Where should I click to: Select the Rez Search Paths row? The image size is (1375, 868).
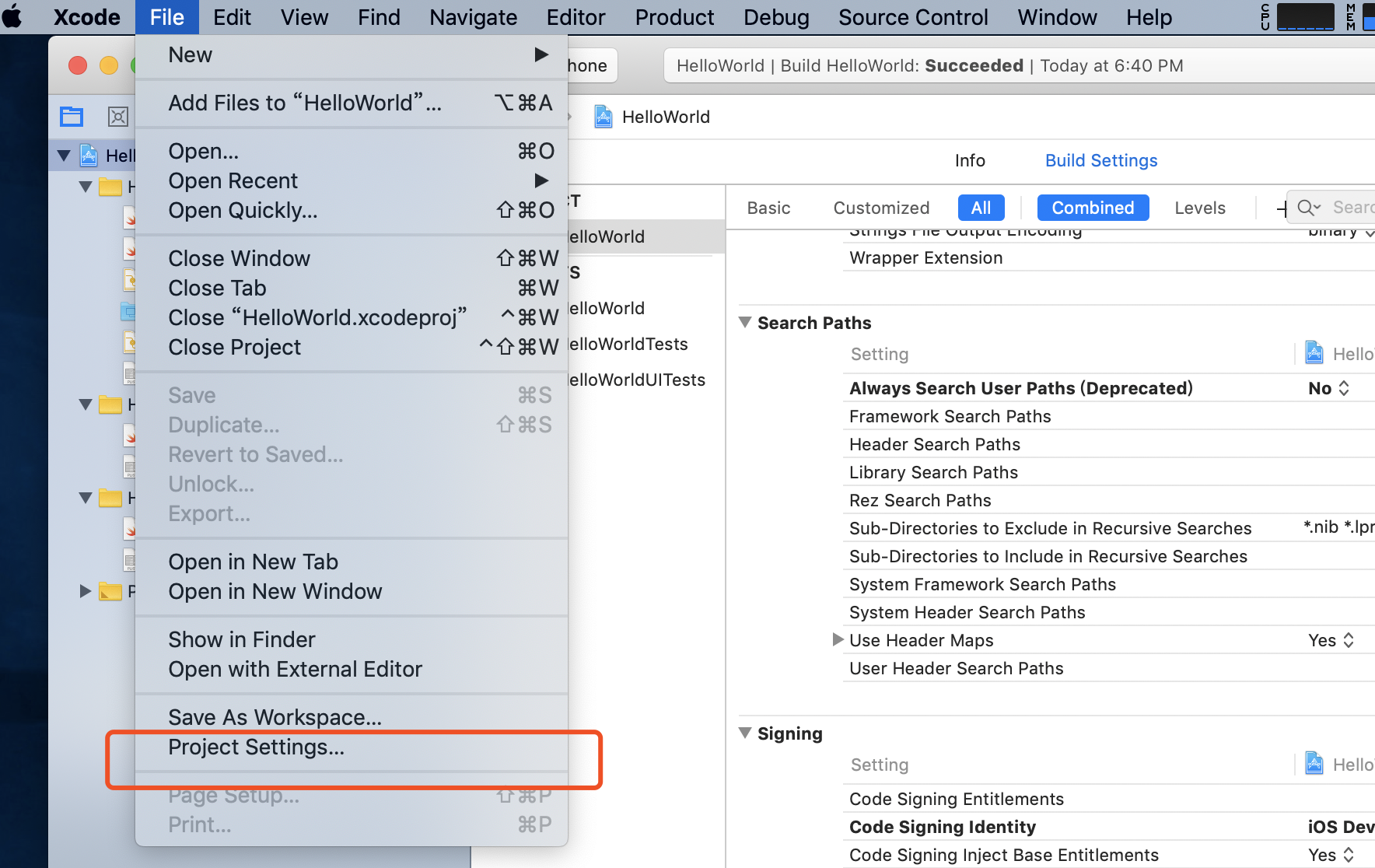click(x=1108, y=500)
